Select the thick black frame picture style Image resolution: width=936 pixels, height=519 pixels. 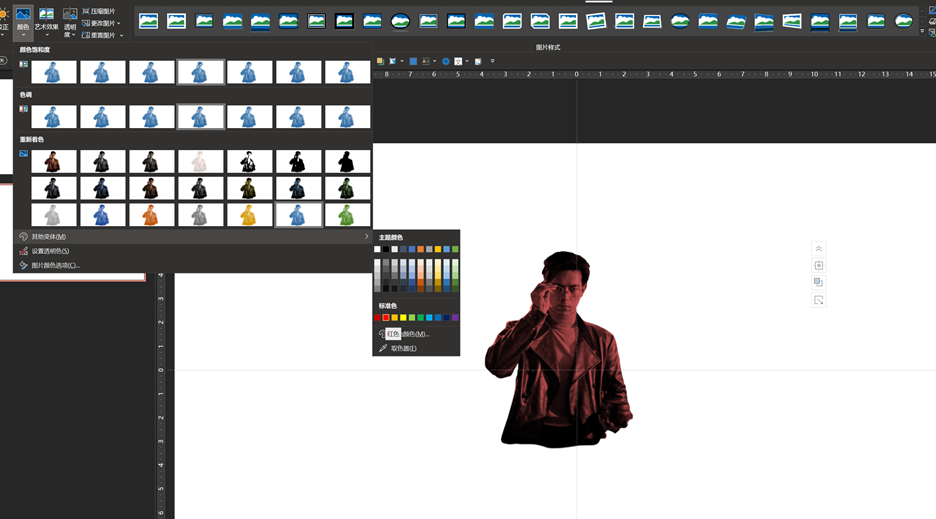pos(345,21)
